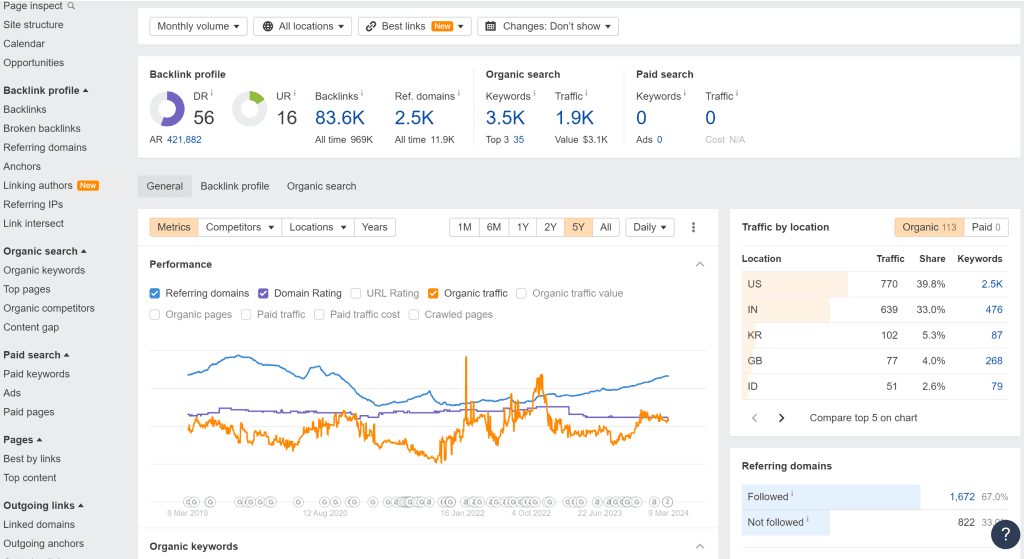
Task: Open the 3.5K organic keywords value
Action: click(x=505, y=118)
